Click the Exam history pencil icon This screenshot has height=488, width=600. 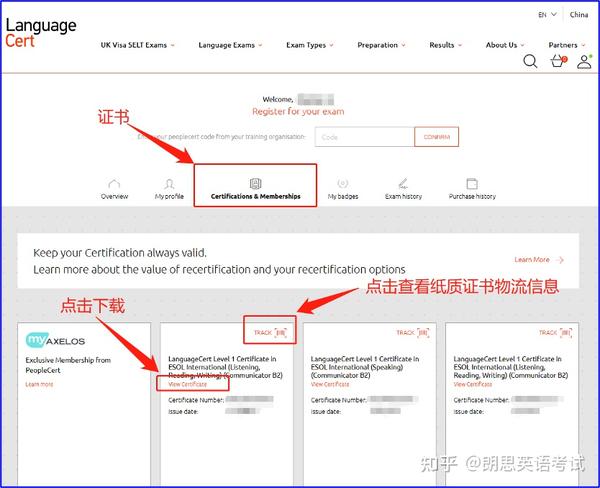pos(403,184)
